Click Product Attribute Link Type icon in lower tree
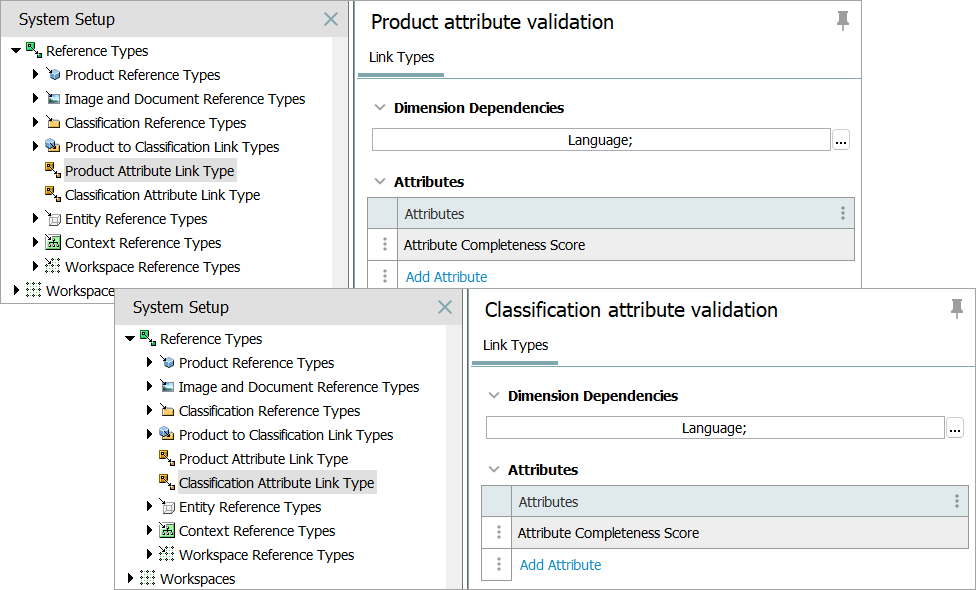Image resolution: width=976 pixels, height=590 pixels. click(167, 459)
